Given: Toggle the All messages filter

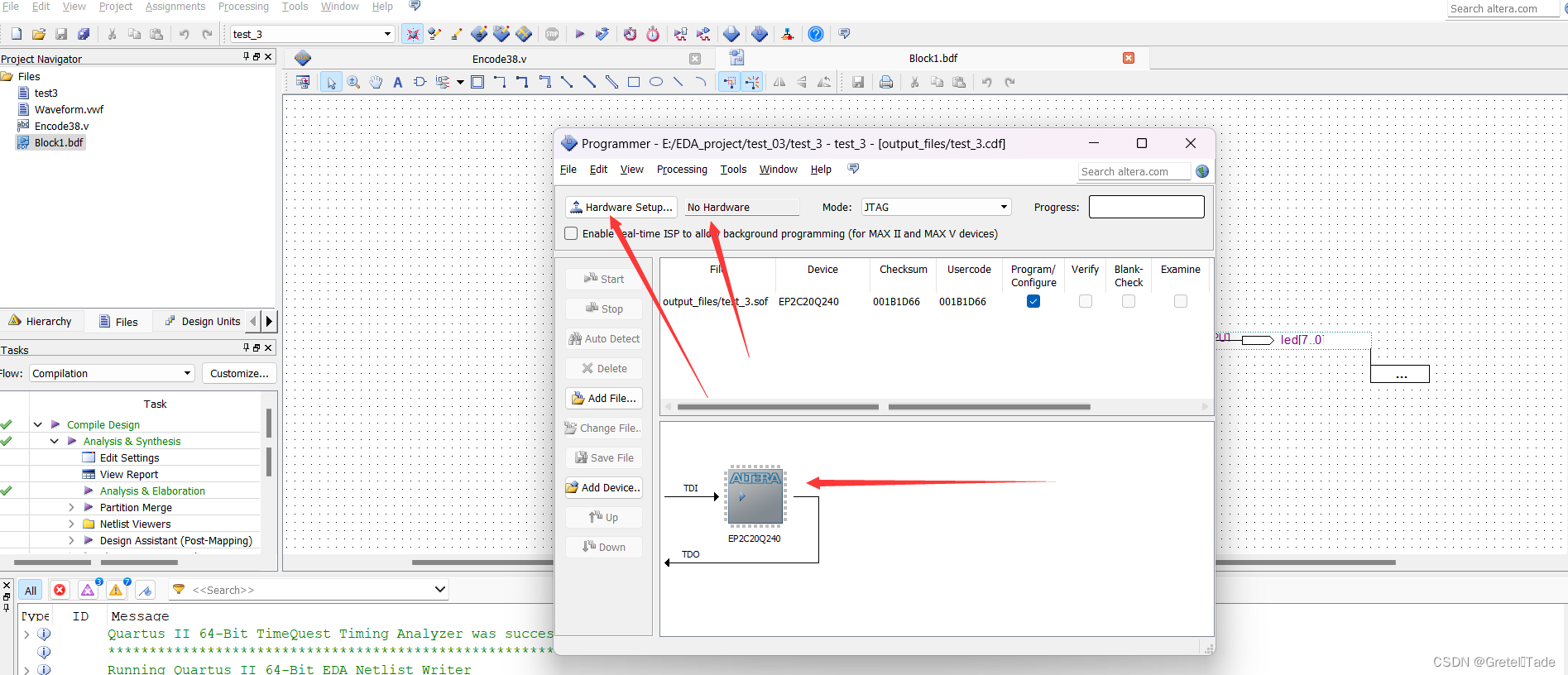Looking at the screenshot, I should pyautogui.click(x=31, y=590).
